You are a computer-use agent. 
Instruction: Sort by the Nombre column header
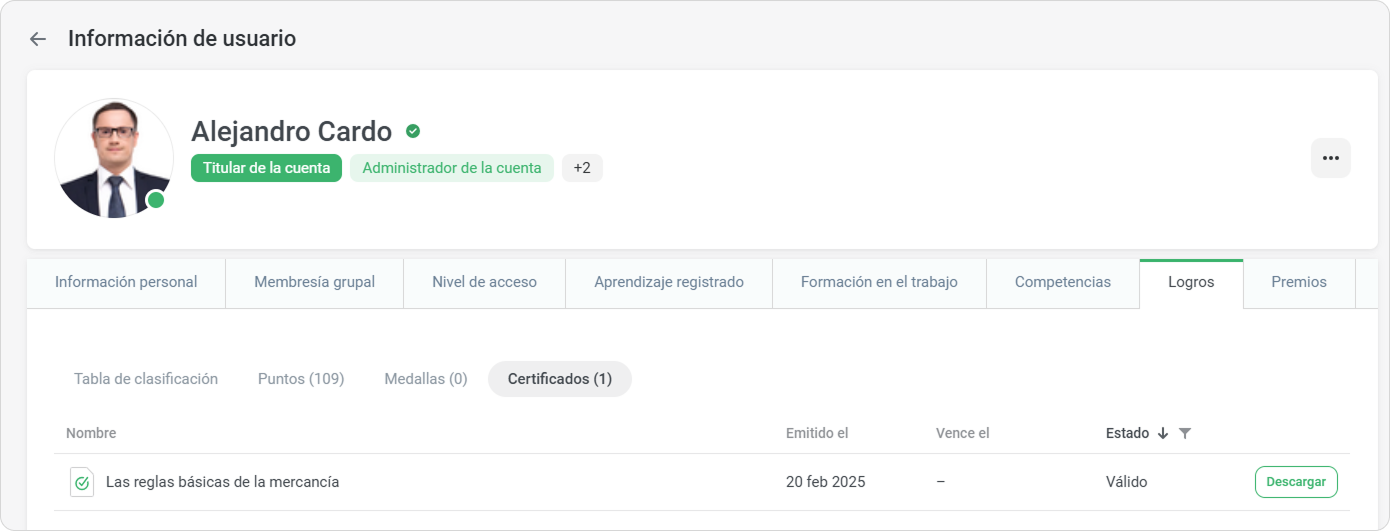pos(91,433)
